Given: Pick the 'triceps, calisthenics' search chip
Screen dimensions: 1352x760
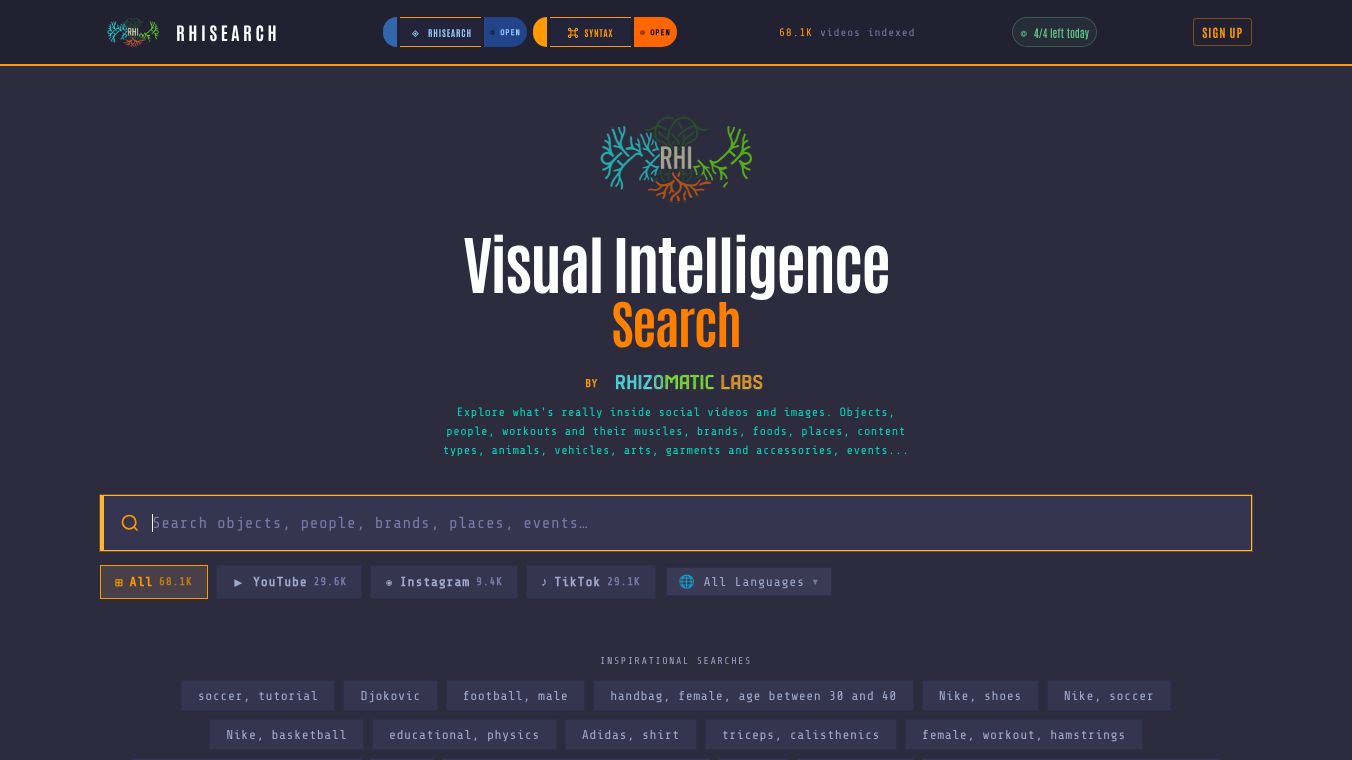Looking at the screenshot, I should point(801,735).
